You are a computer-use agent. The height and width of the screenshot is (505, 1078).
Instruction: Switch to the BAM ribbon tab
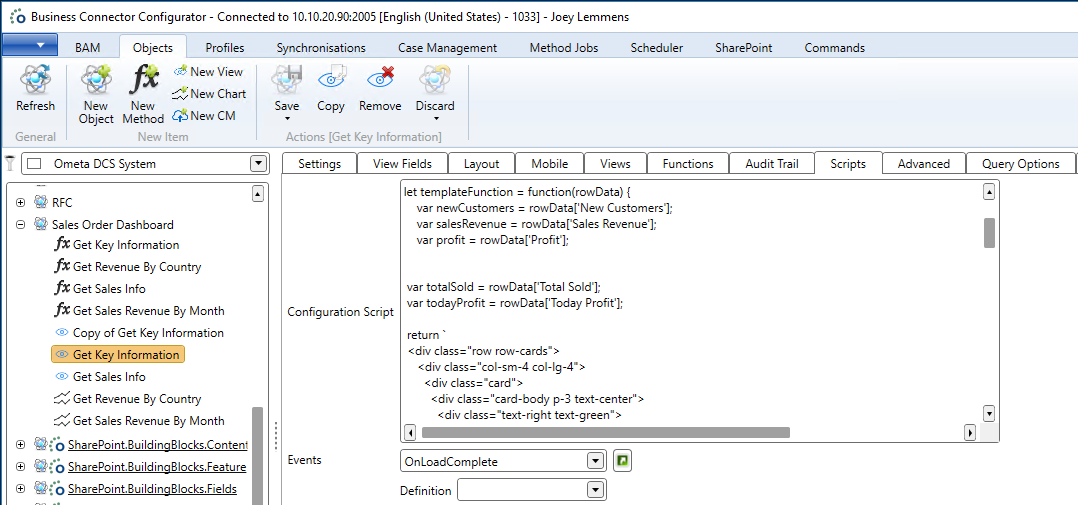coord(87,47)
